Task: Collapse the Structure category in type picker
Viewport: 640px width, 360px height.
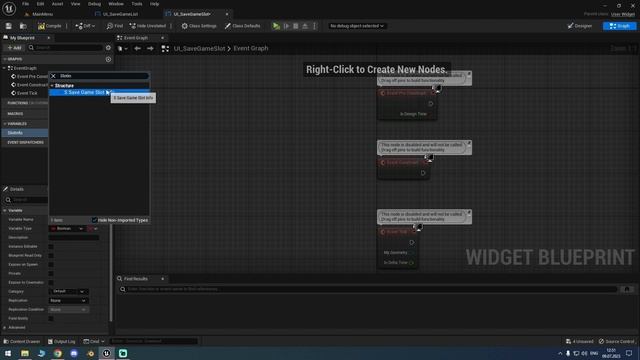Action: tap(52, 86)
